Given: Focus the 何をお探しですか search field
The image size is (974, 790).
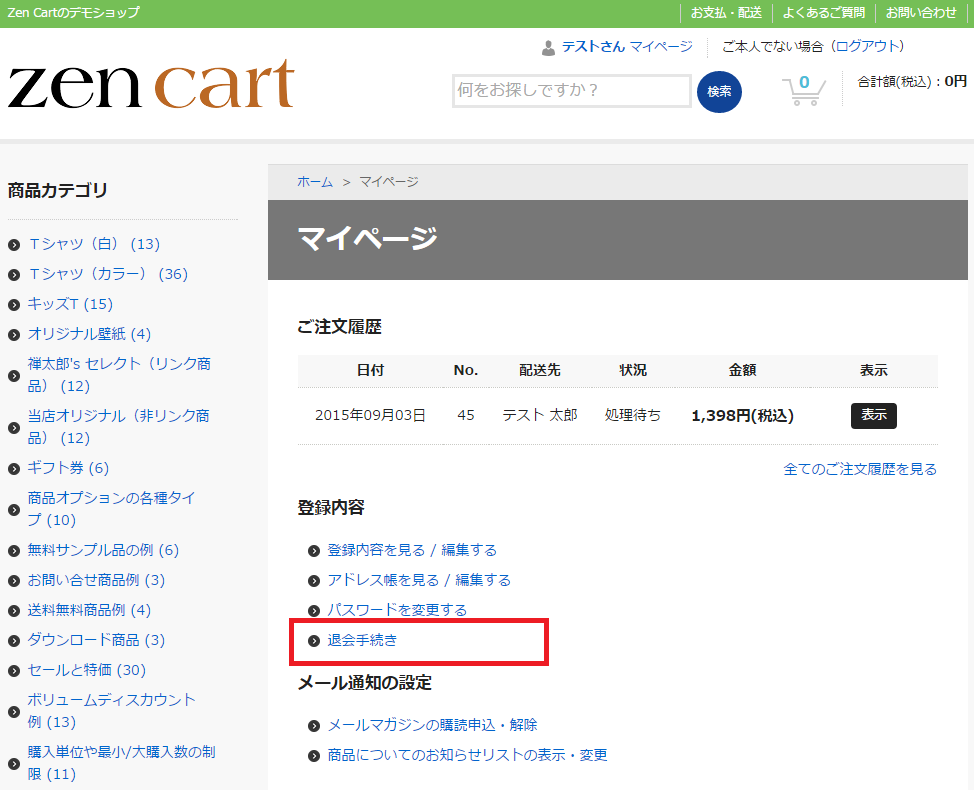Looking at the screenshot, I should click(571, 91).
